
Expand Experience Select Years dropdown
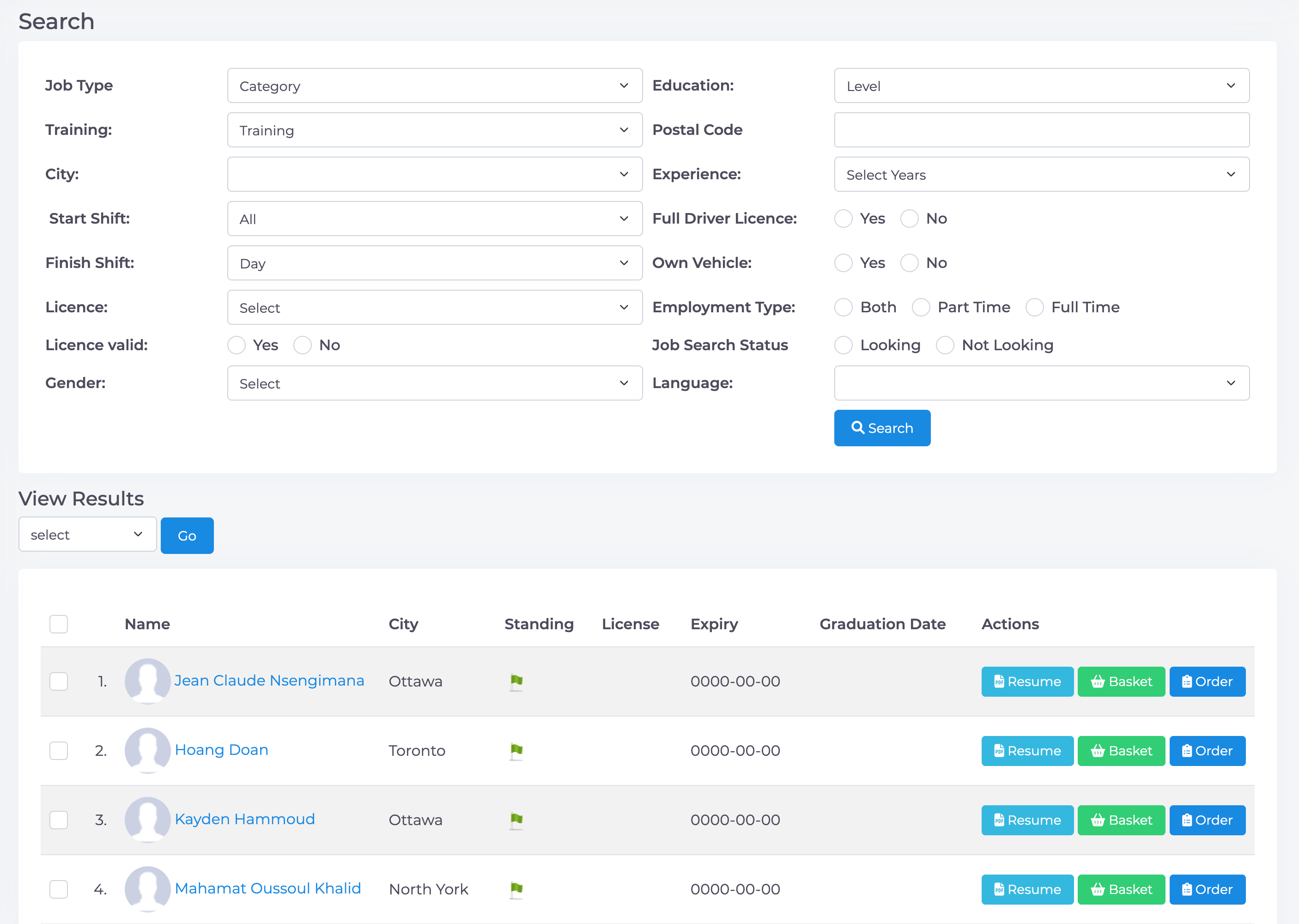click(1042, 175)
